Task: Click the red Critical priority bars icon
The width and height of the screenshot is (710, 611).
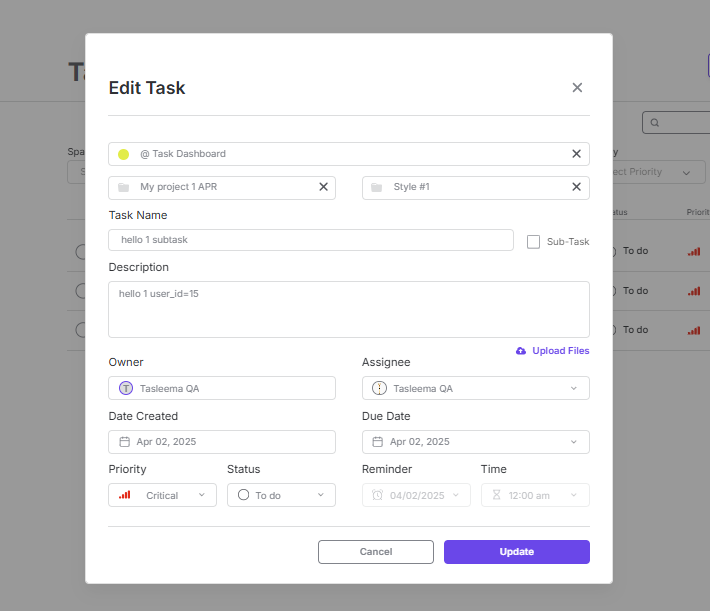Action: 125,495
